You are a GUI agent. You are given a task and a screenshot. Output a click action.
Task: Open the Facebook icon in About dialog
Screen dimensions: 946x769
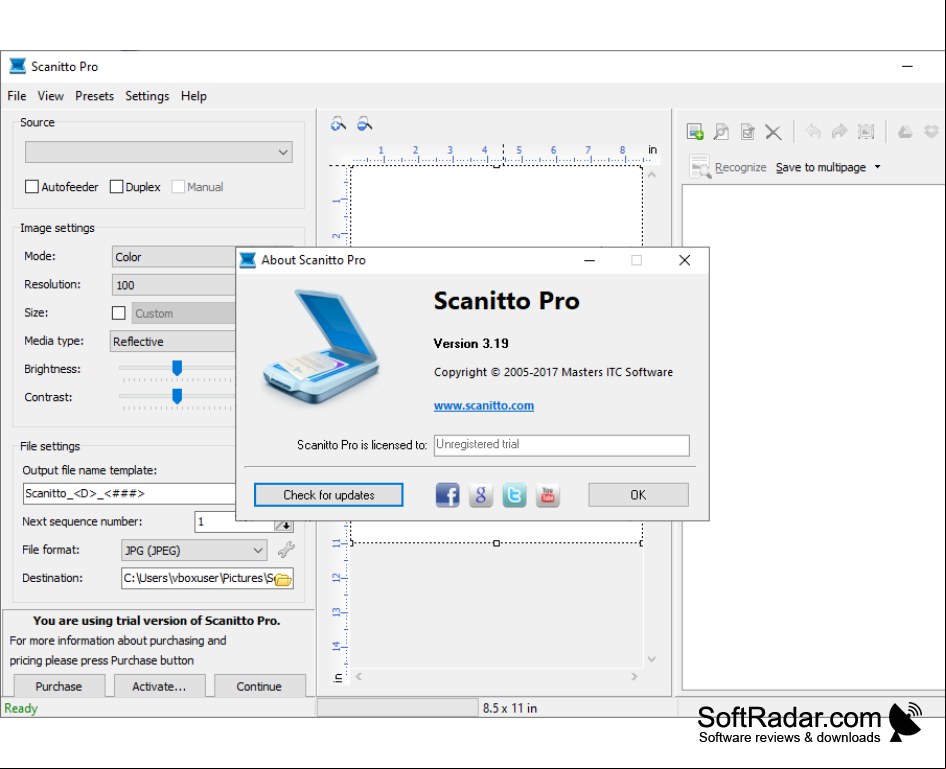[x=447, y=495]
